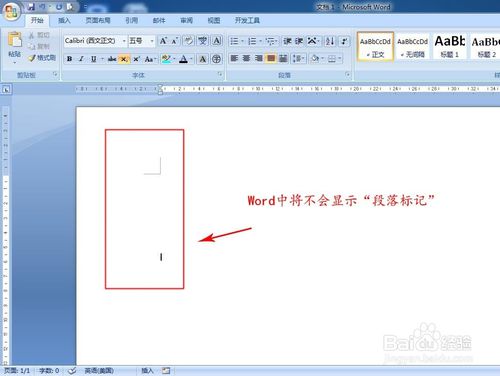Switch to the Insert (插入) tab
The height and width of the screenshot is (376, 500).
[x=64, y=20]
